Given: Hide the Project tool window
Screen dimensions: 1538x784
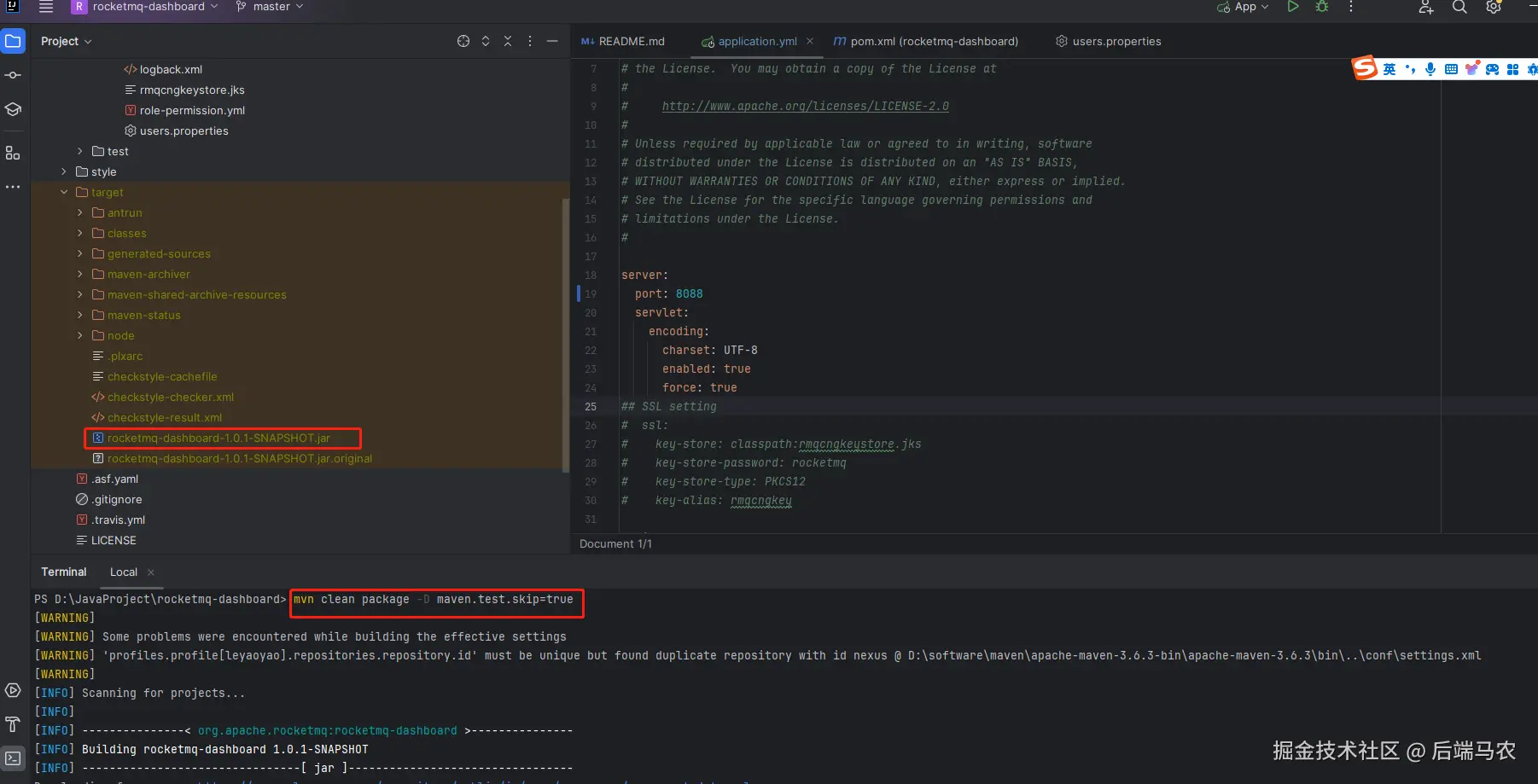Looking at the screenshot, I should [552, 41].
